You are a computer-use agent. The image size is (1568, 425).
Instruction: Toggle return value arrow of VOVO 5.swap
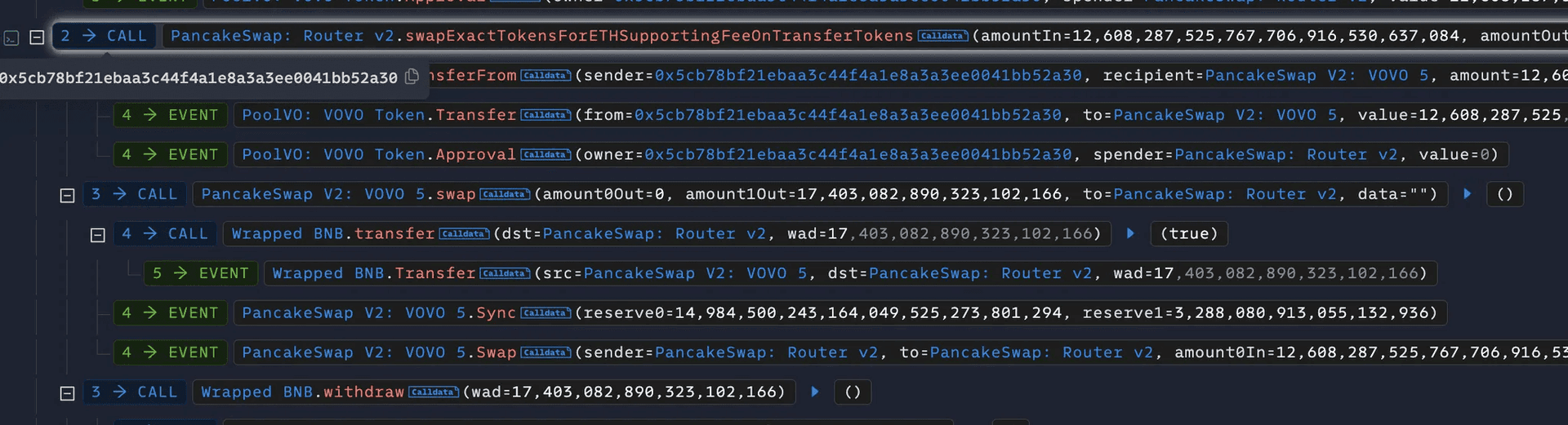pos(1467,194)
